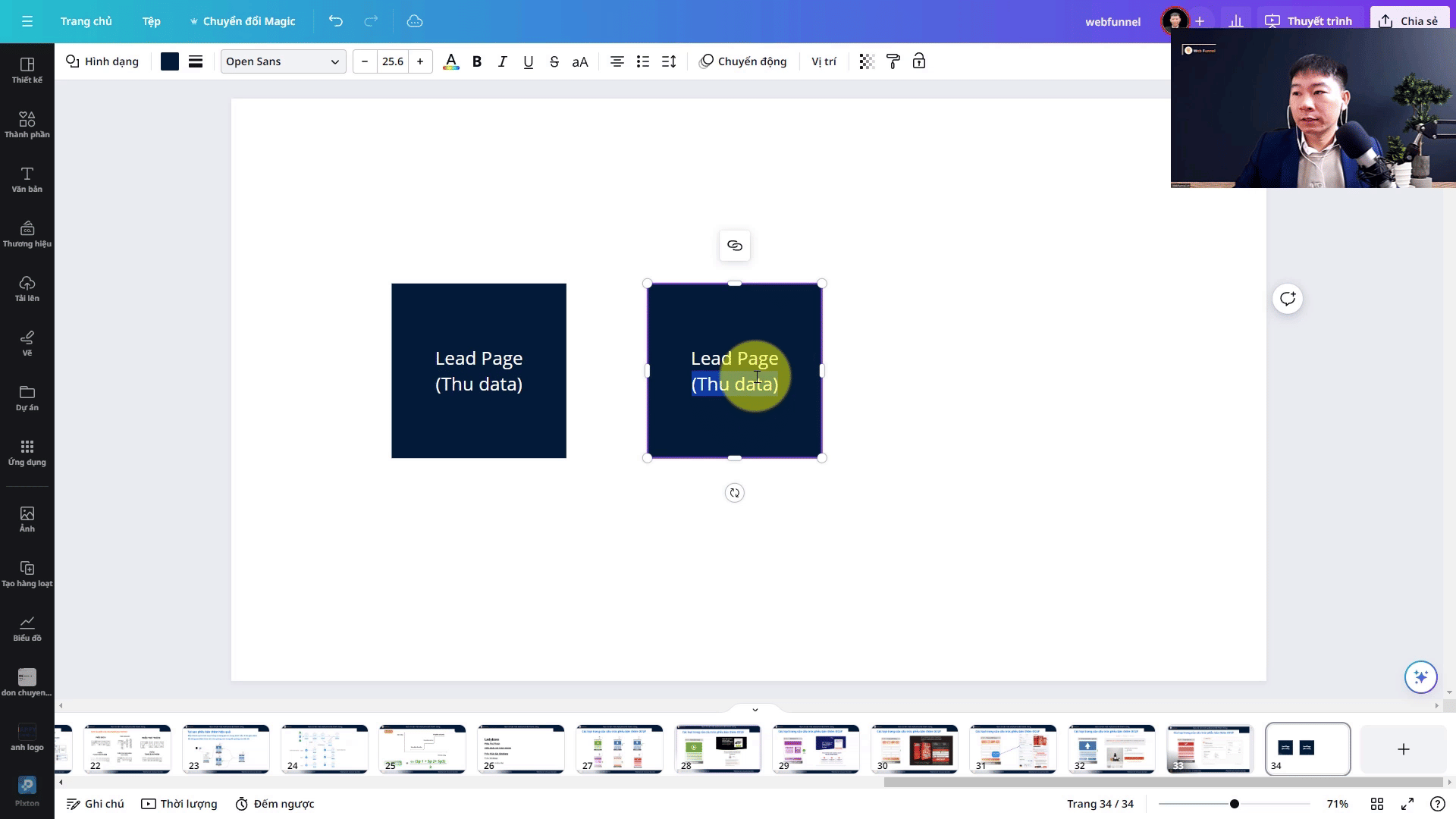Copy style with paint roller
Viewport: 1456px width, 819px height.
point(893,61)
